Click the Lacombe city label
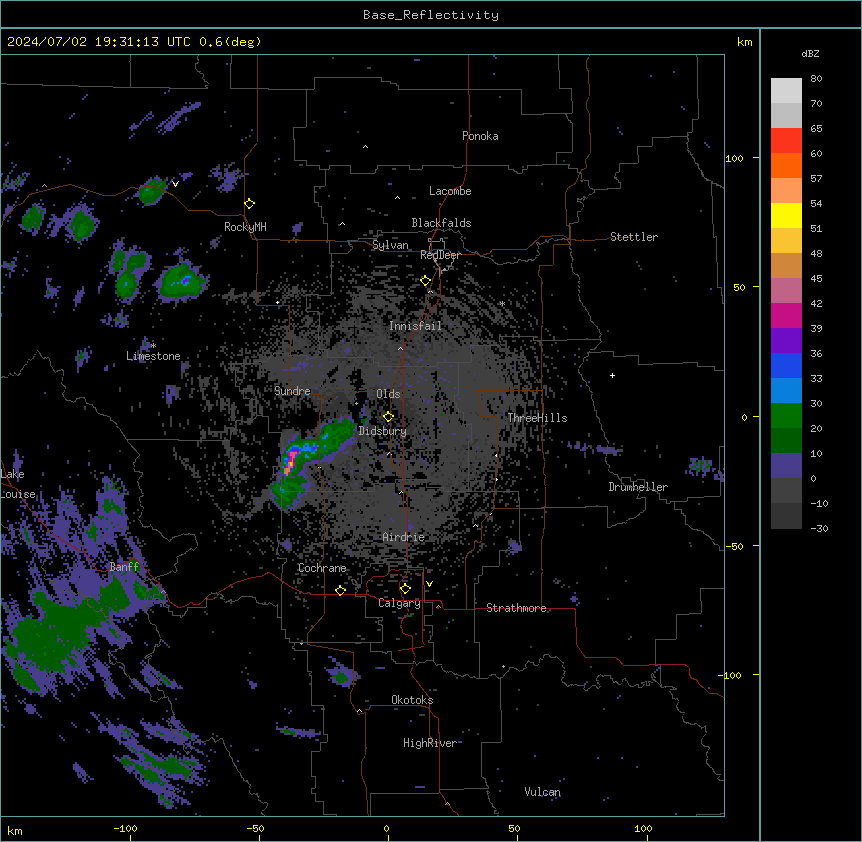The image size is (862, 842). click(450, 191)
